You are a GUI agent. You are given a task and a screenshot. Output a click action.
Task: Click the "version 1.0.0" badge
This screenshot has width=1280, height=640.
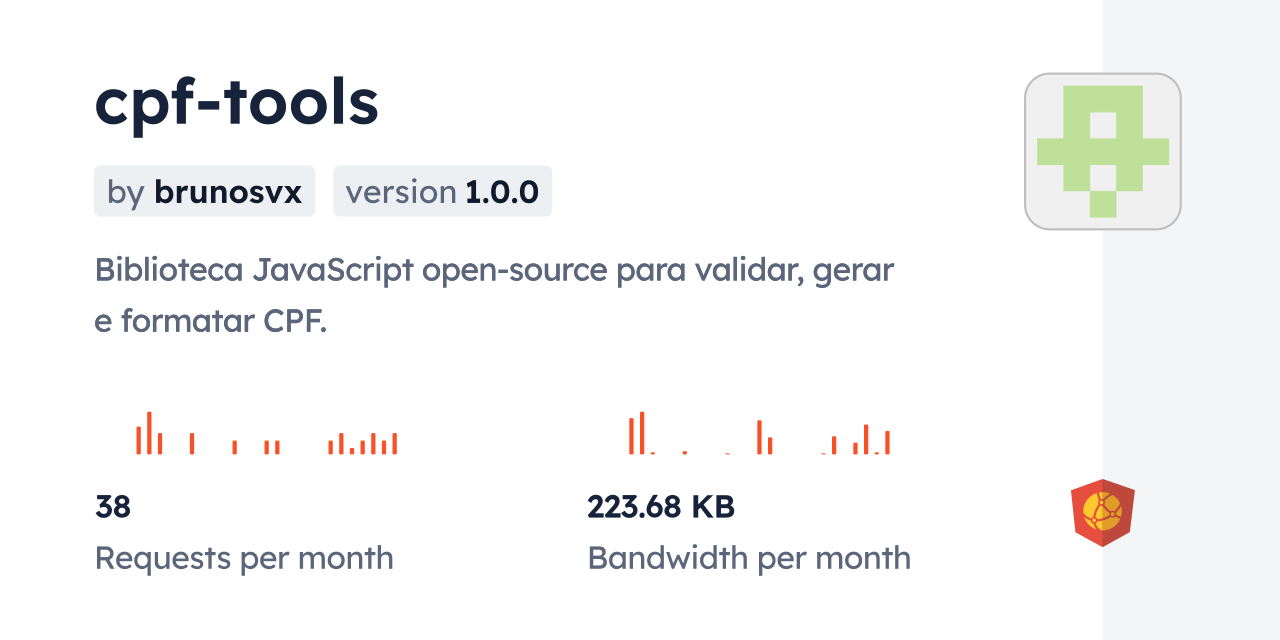pyautogui.click(x=442, y=191)
